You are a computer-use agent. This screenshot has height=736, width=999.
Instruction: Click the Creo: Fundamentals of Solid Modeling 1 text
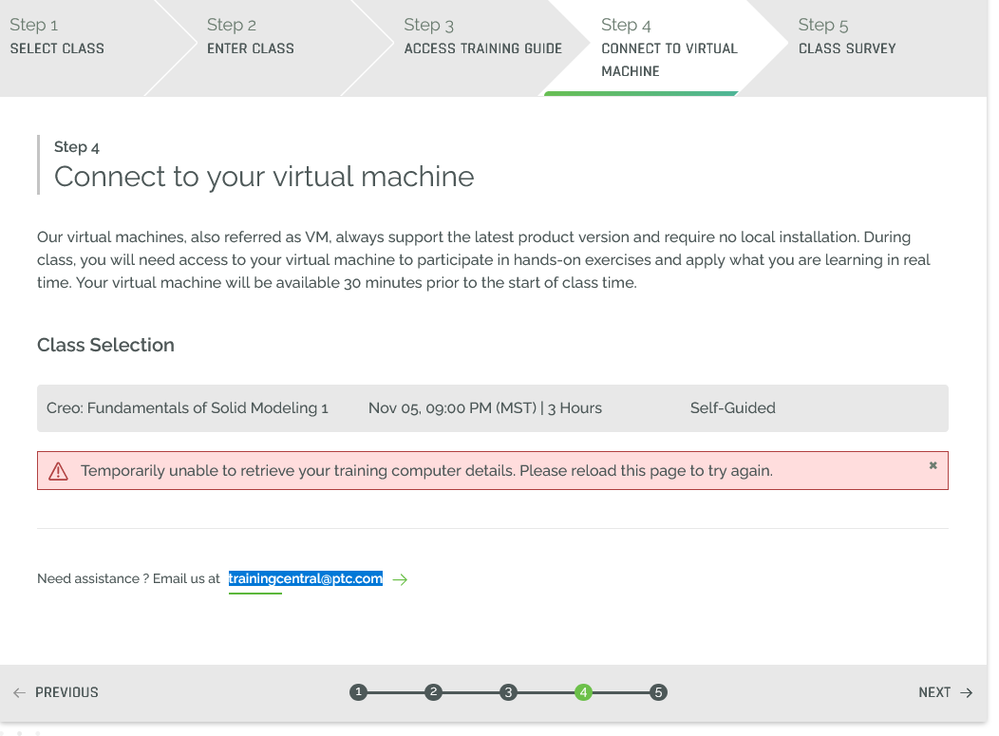187,408
